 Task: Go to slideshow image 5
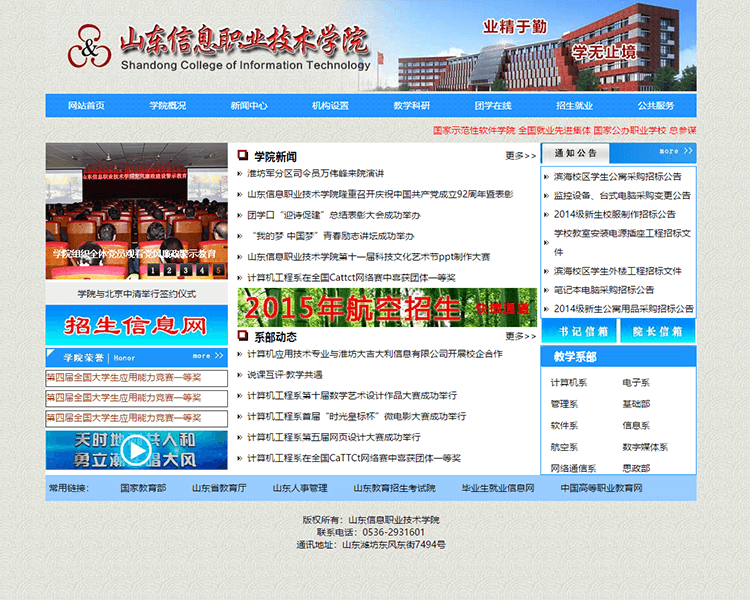pyautogui.click(x=219, y=270)
